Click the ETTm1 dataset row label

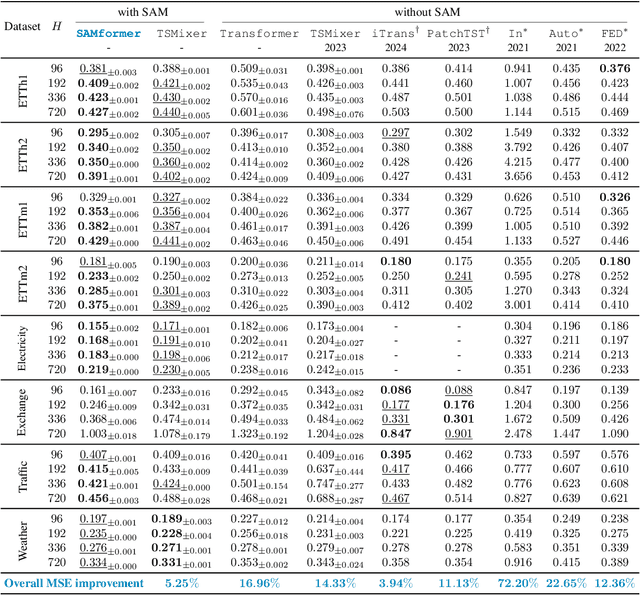pos(23,219)
